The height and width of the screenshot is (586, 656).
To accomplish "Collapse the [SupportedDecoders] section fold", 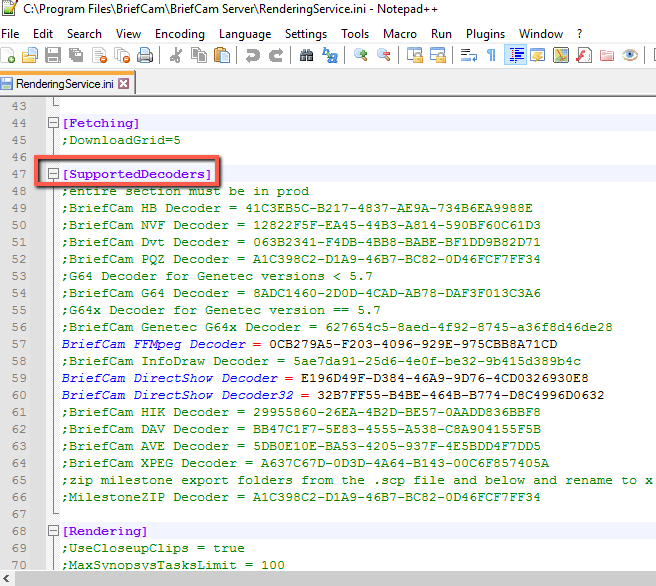I will (x=53, y=174).
